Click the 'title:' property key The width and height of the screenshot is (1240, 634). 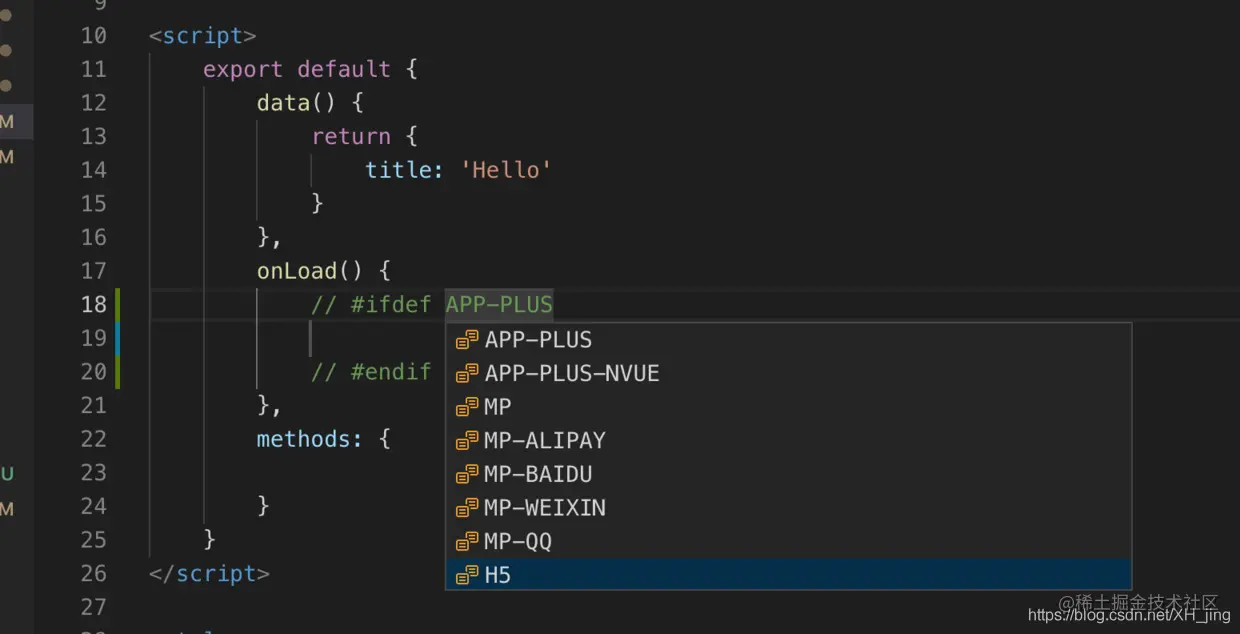coord(405,170)
